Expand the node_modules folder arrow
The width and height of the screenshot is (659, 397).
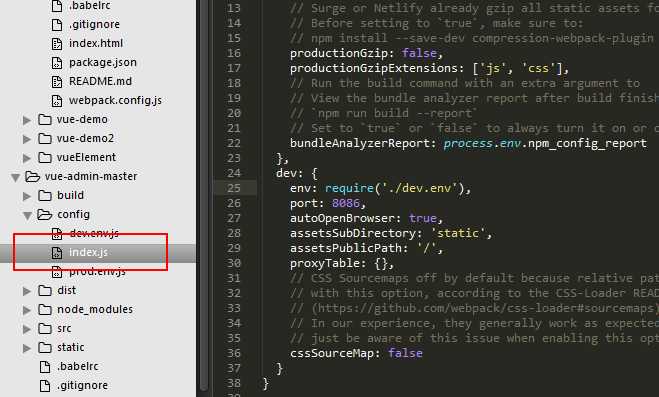pyautogui.click(x=27, y=310)
